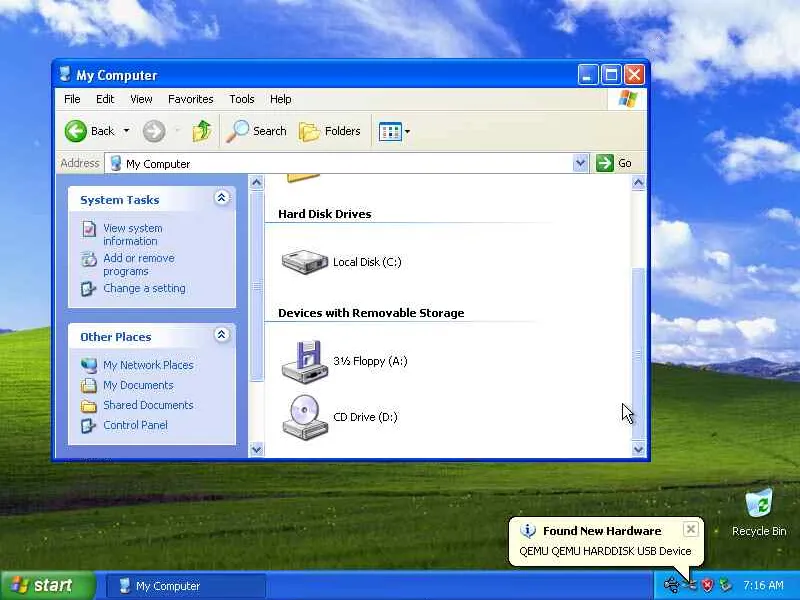Click the network connection tray icon

coord(690,585)
